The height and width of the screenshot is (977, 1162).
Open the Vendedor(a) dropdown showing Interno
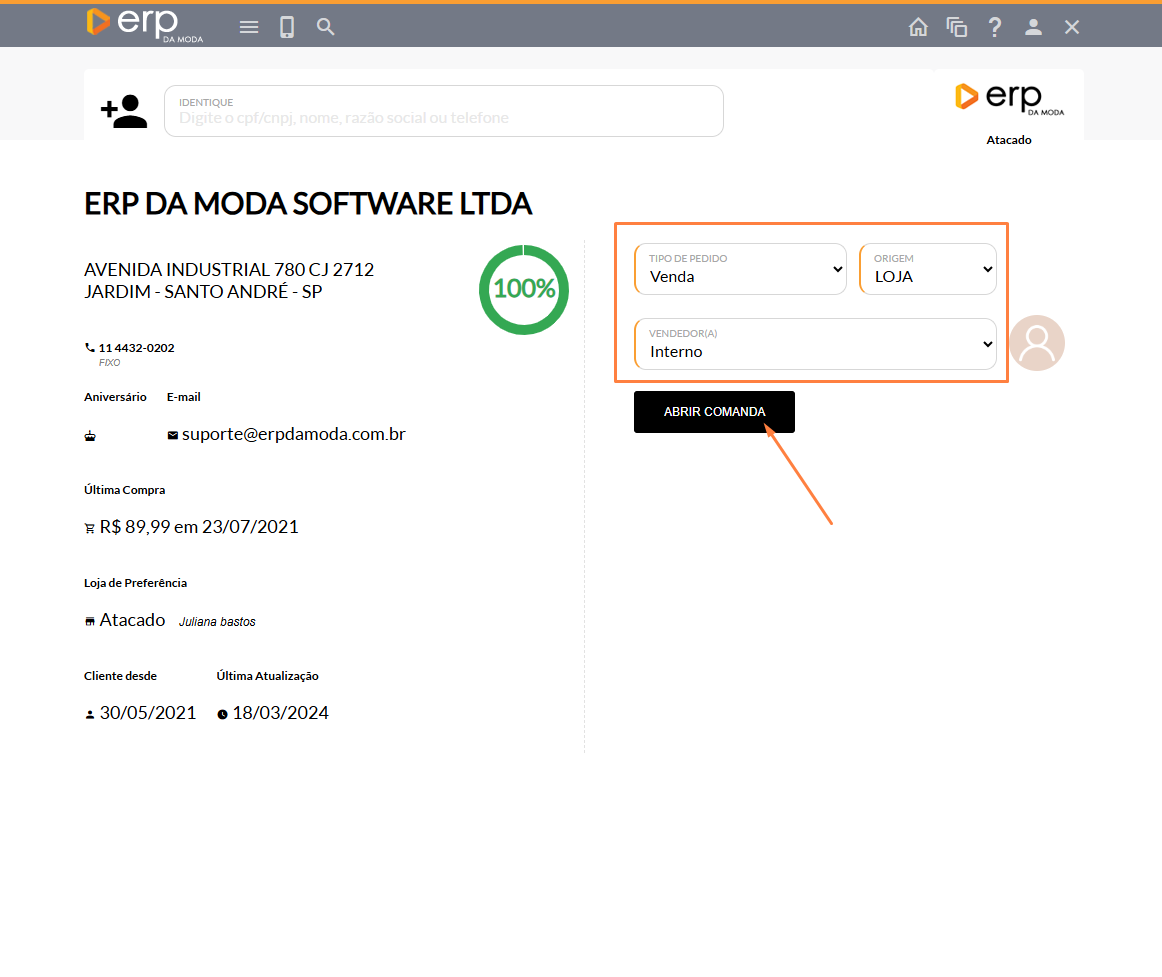coord(815,344)
